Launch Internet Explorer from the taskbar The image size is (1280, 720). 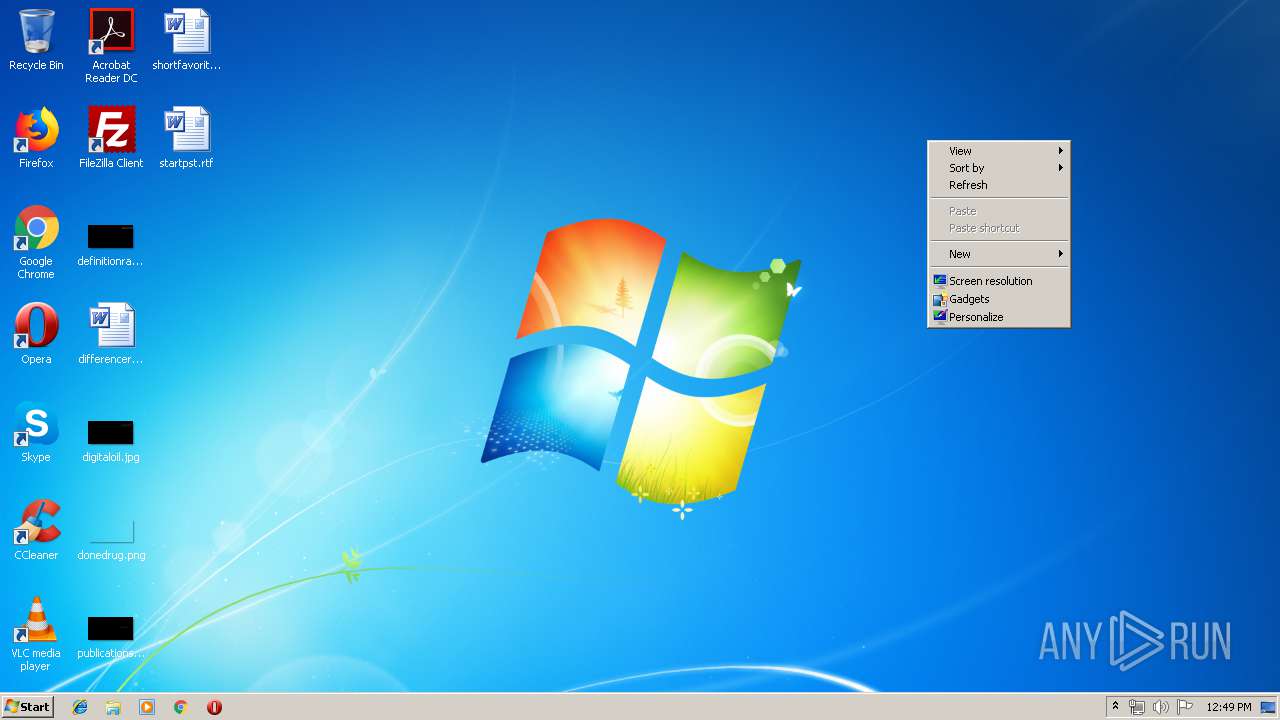coord(80,707)
